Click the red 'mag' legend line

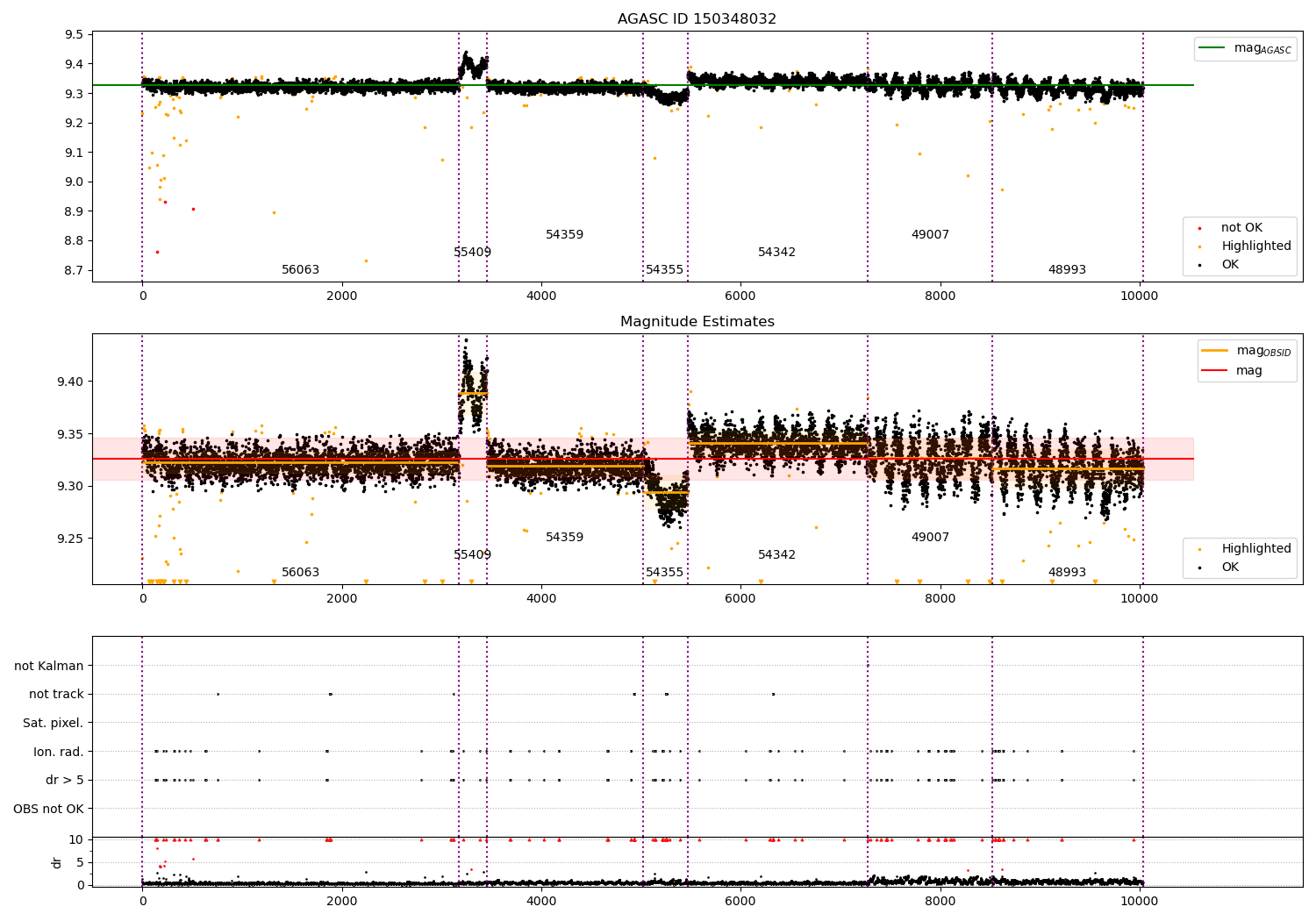[1215, 371]
